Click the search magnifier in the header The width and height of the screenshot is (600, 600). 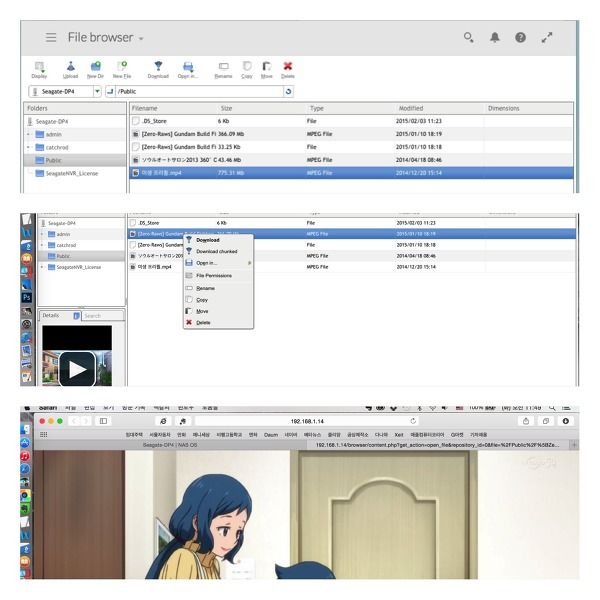coord(469,37)
